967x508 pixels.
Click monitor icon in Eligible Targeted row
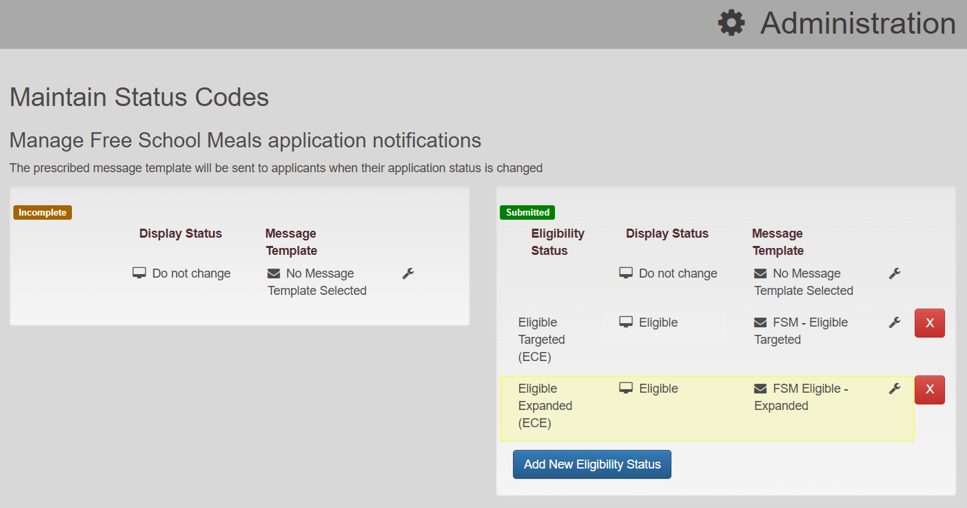tap(626, 322)
